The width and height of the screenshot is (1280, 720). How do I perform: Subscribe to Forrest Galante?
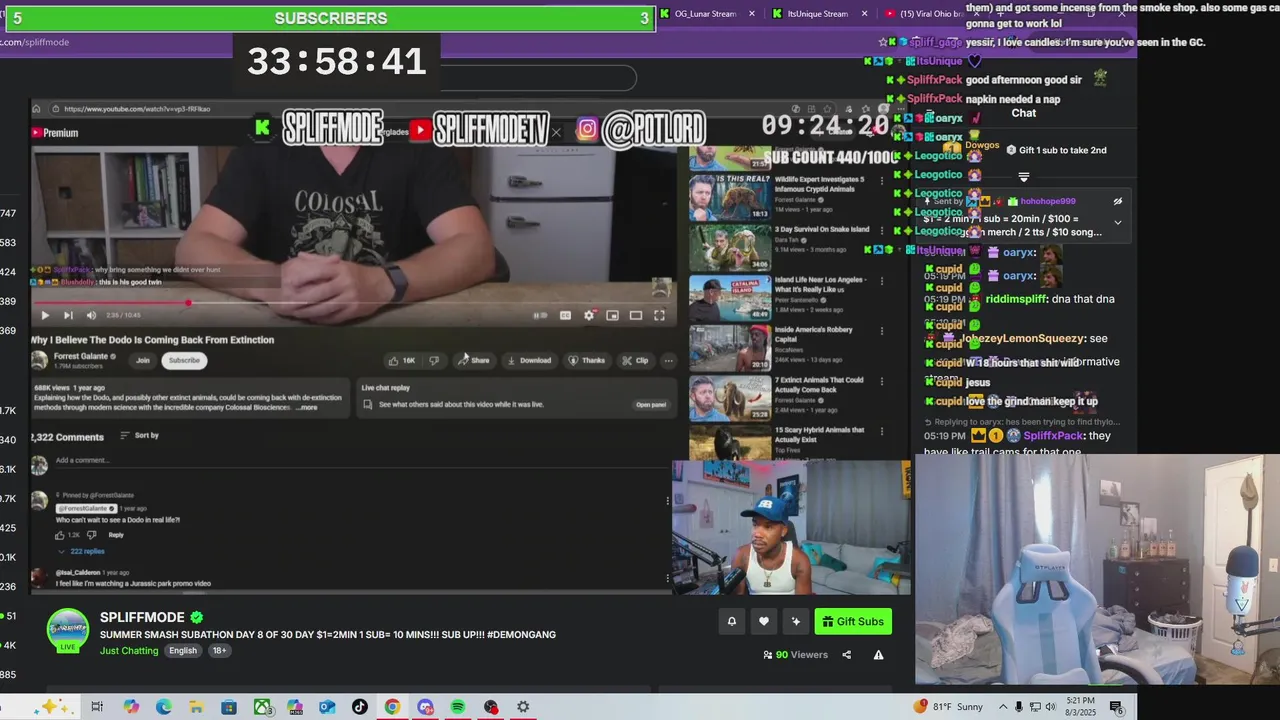(184, 360)
